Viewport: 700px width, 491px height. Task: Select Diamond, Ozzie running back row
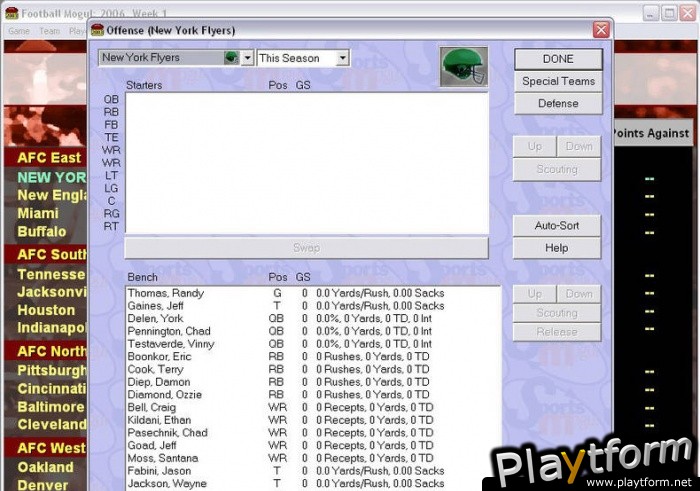click(312, 395)
